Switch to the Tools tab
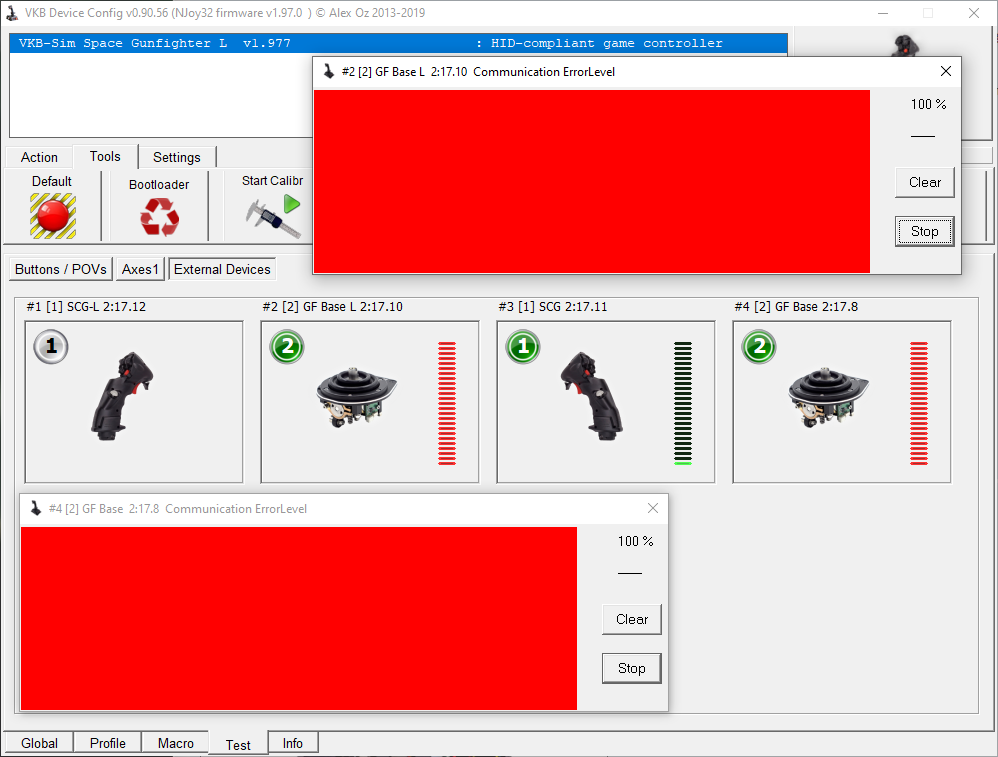 [x=105, y=156]
